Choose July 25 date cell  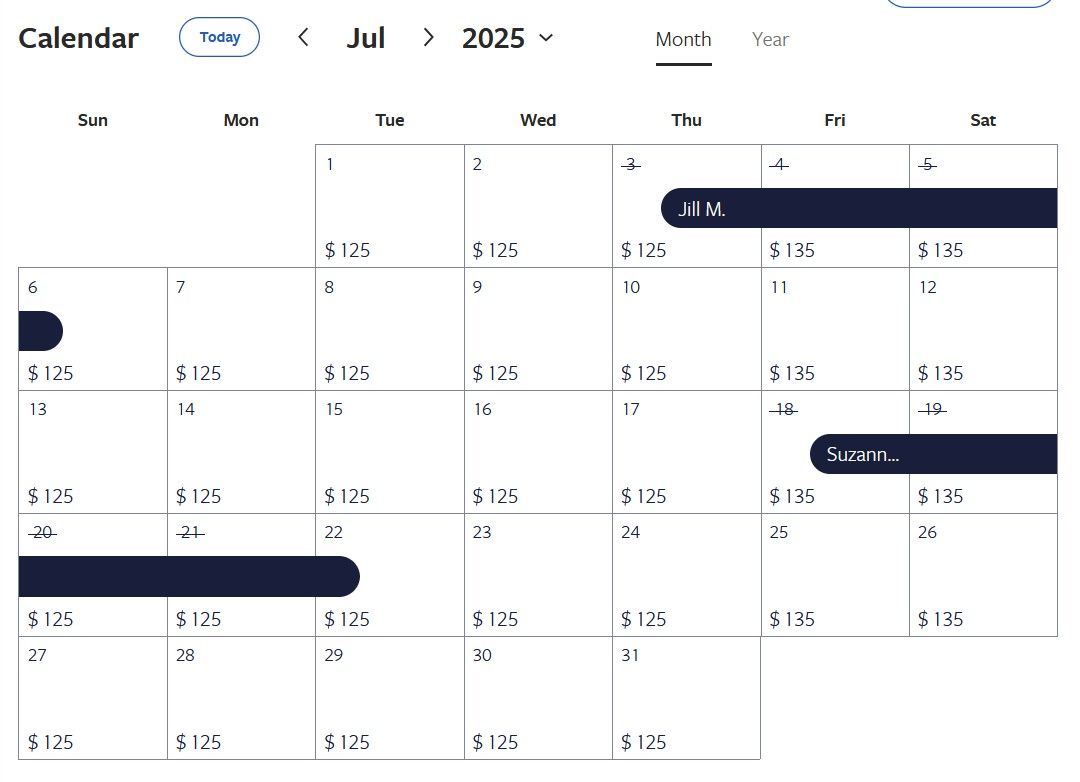click(x=835, y=575)
